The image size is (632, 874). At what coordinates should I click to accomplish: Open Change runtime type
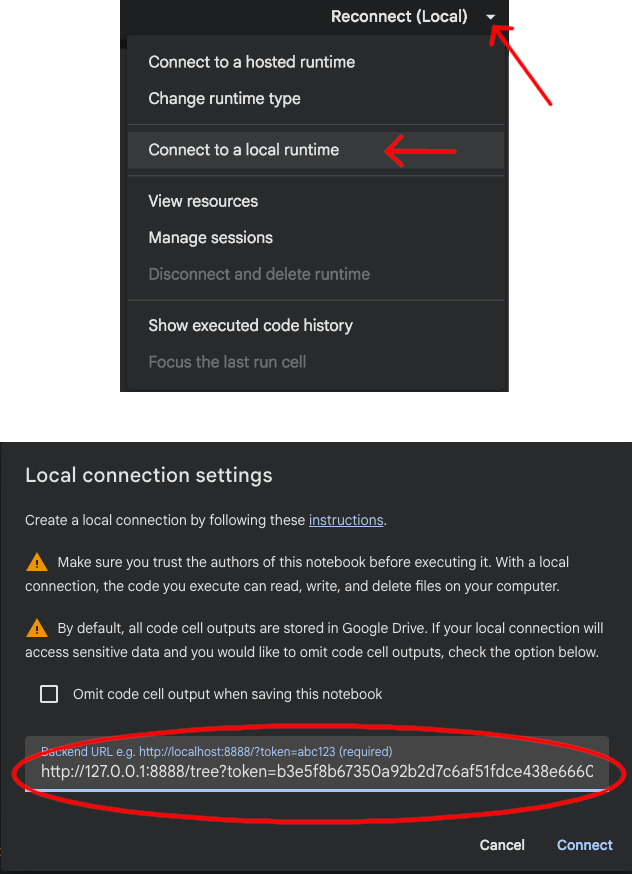[x=228, y=98]
